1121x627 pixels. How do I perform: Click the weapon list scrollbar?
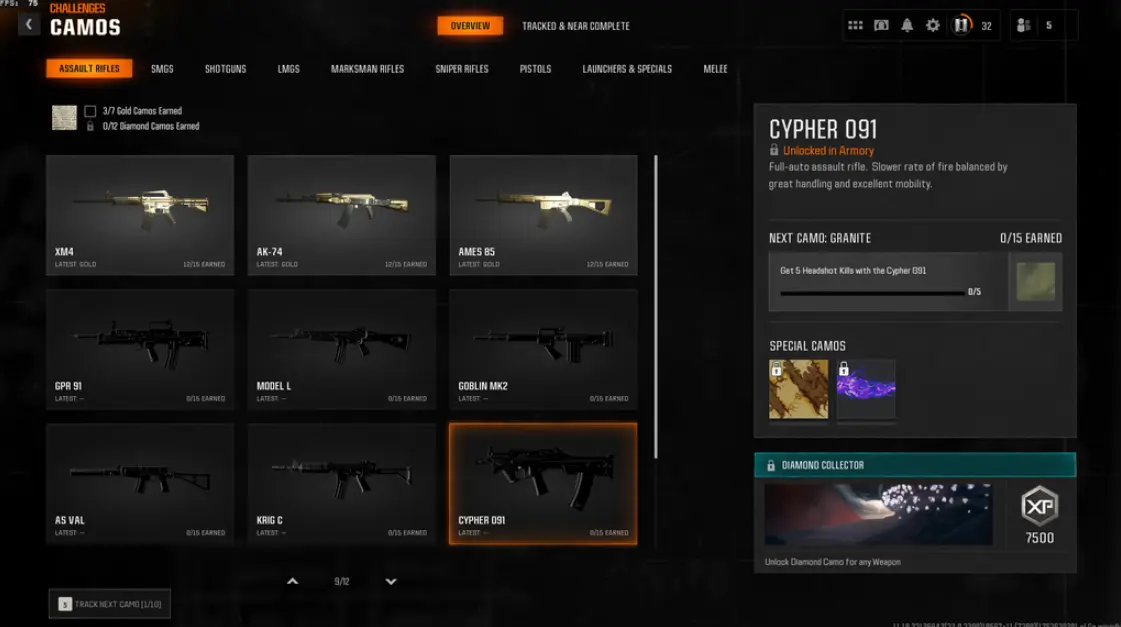click(x=656, y=307)
